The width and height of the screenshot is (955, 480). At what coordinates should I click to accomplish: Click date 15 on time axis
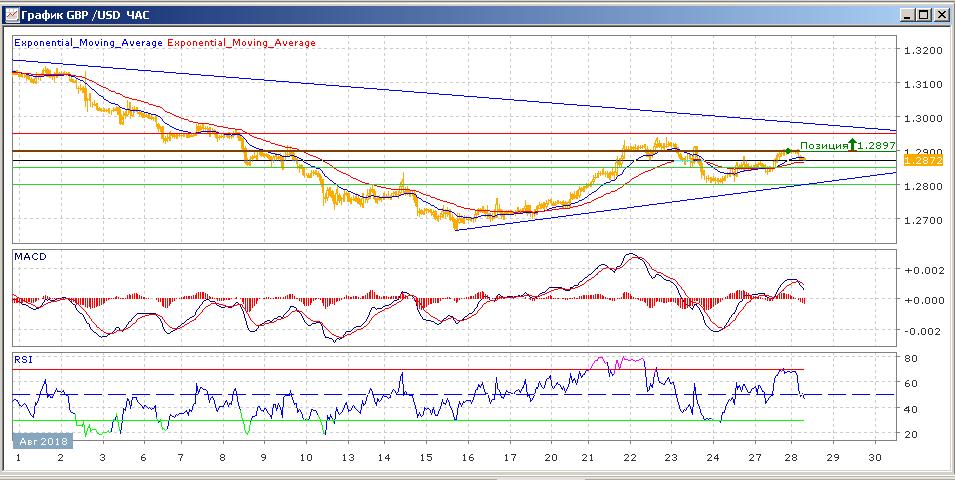click(x=426, y=457)
